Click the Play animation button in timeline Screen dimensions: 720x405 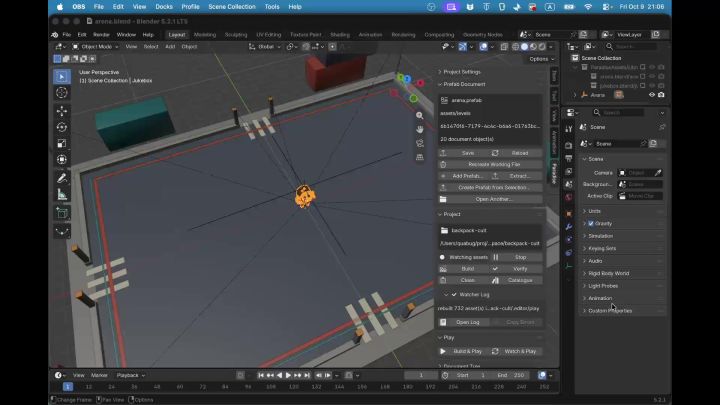tap(288, 376)
